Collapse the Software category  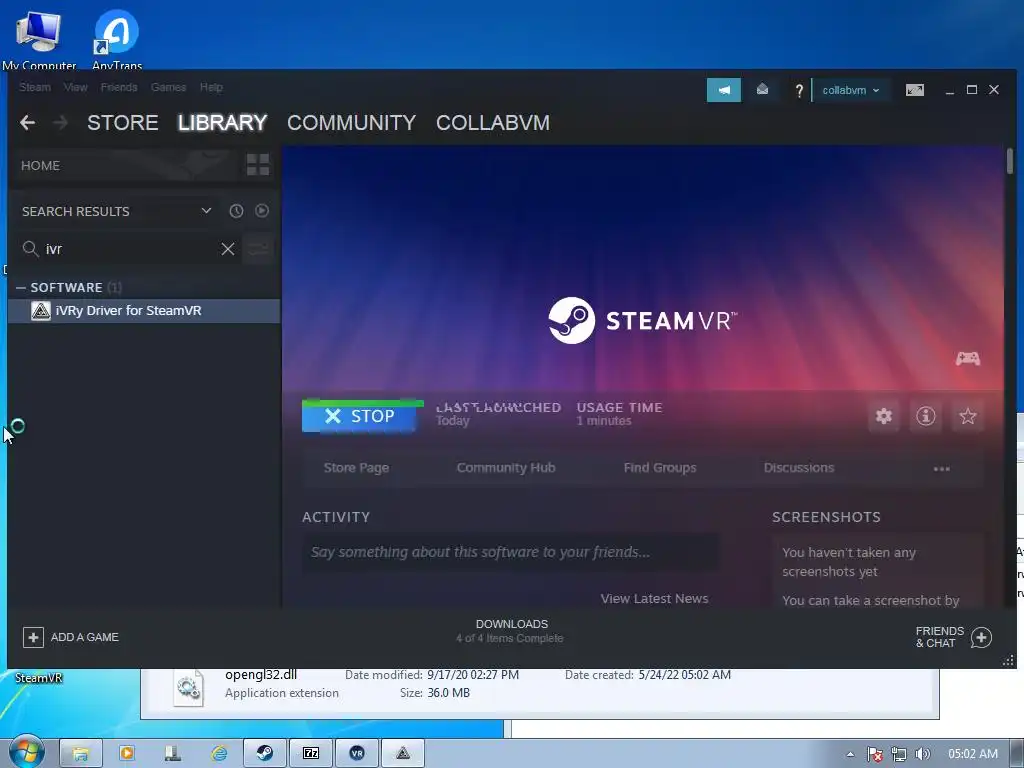pos(21,287)
